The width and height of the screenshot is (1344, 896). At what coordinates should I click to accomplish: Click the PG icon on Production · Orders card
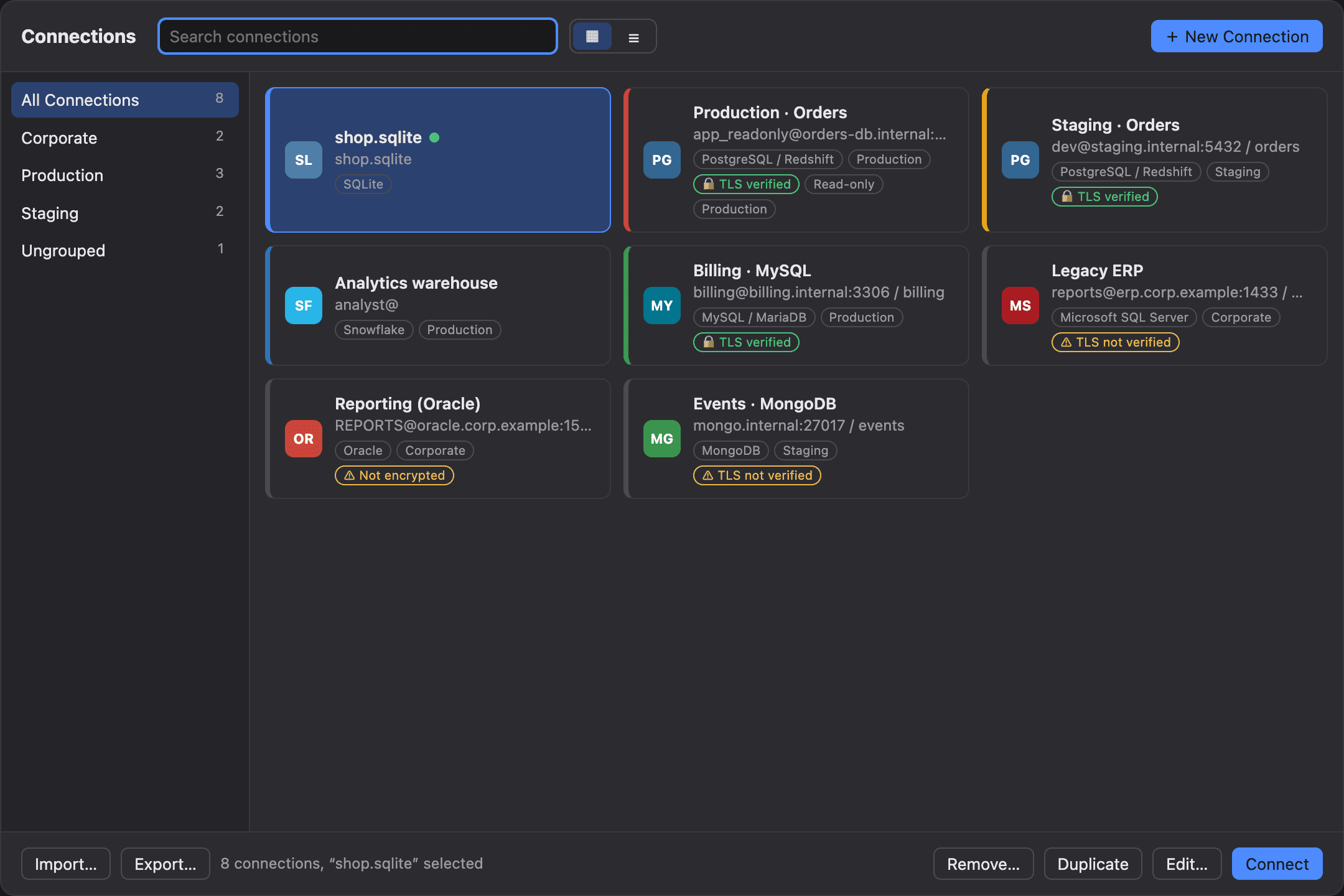click(661, 160)
